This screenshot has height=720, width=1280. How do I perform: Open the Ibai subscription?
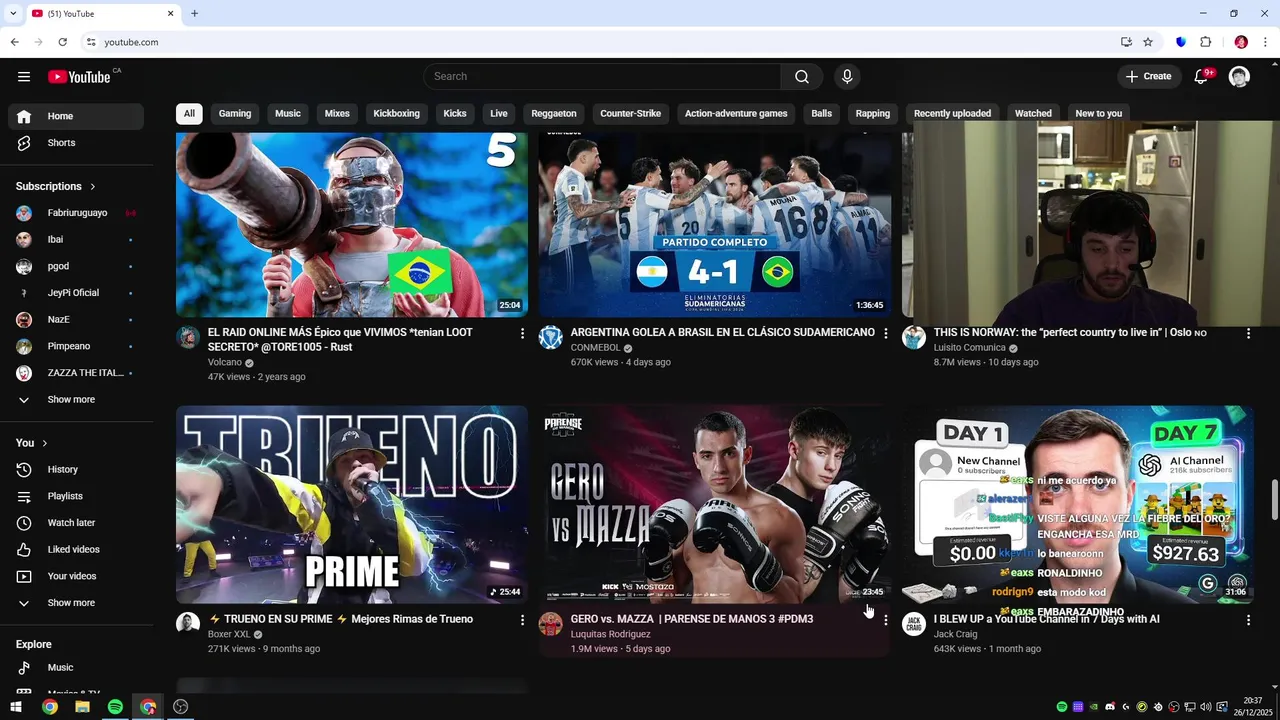point(76,240)
